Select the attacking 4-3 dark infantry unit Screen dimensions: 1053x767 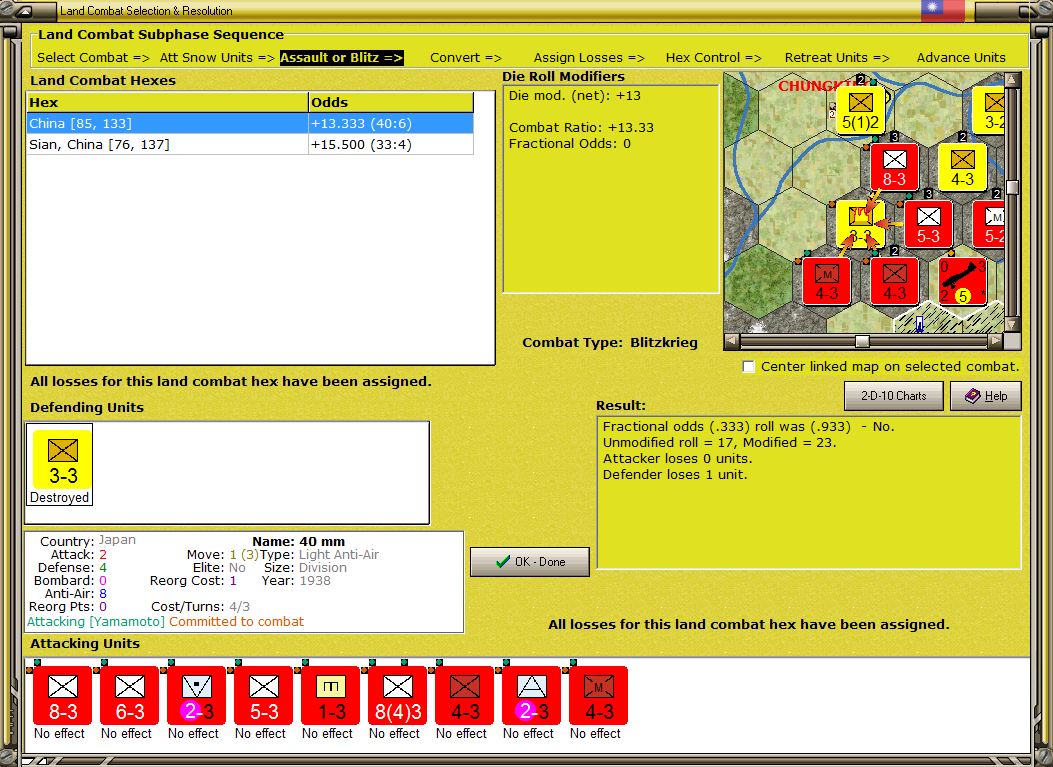465,696
